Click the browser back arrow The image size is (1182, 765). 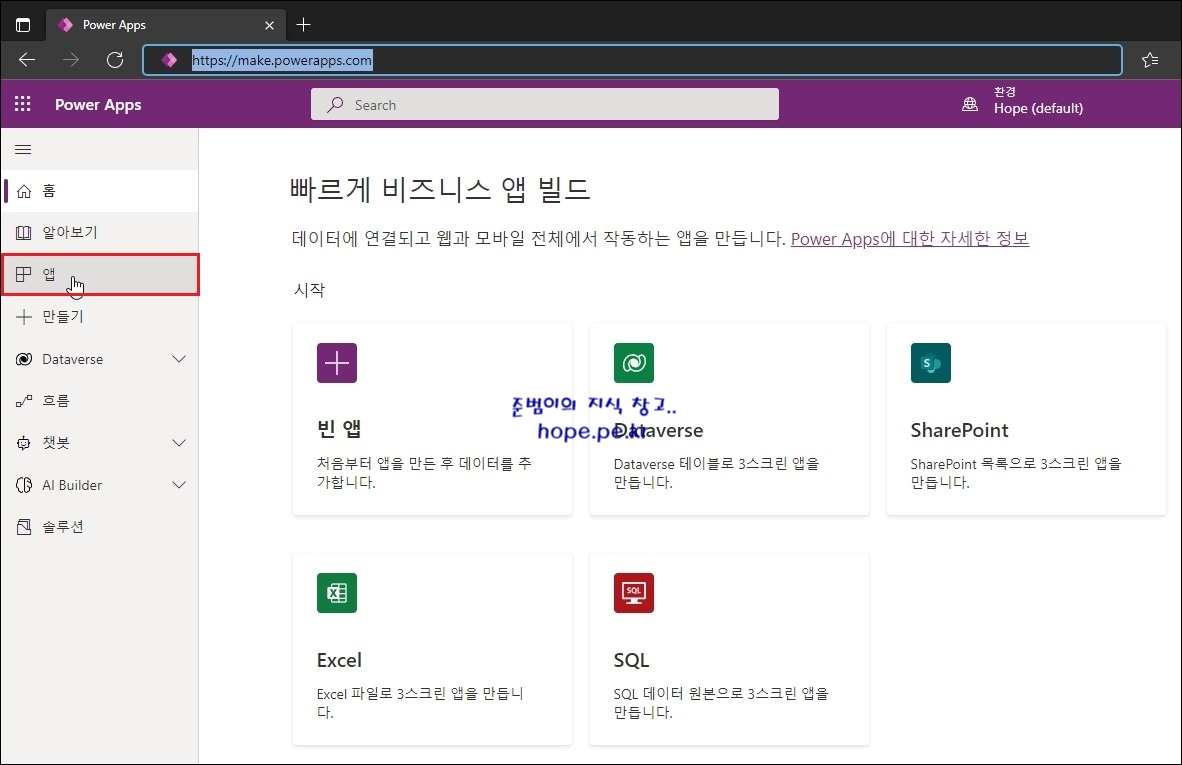point(27,60)
